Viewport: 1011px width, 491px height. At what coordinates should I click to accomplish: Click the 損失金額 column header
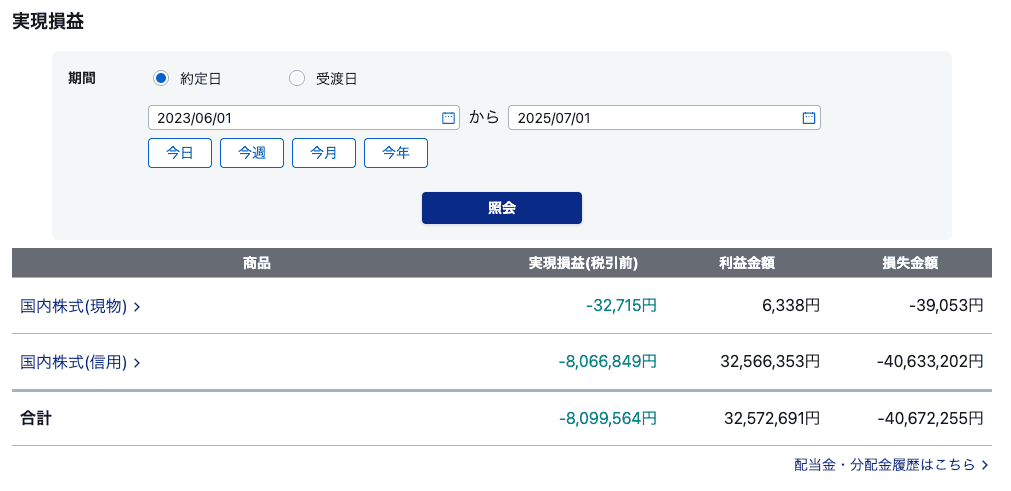[910, 263]
